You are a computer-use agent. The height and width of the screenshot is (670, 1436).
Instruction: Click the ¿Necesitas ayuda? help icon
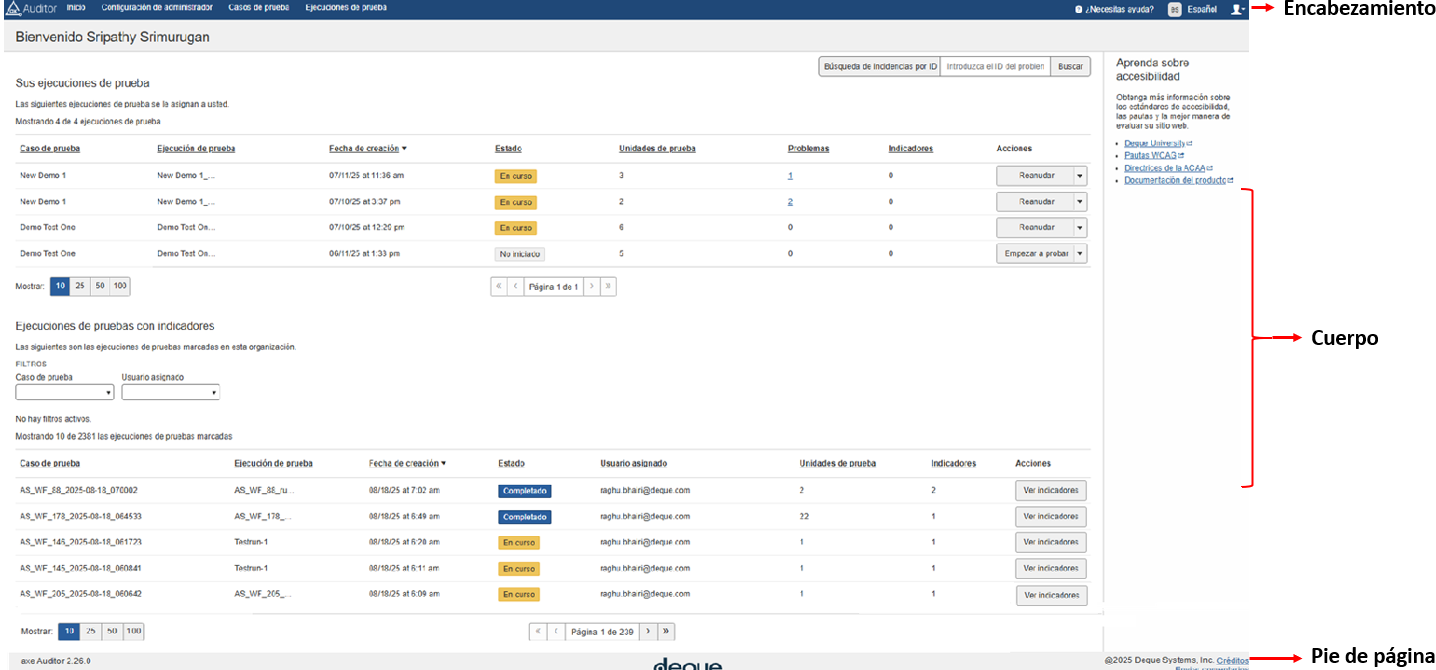tap(1078, 9)
